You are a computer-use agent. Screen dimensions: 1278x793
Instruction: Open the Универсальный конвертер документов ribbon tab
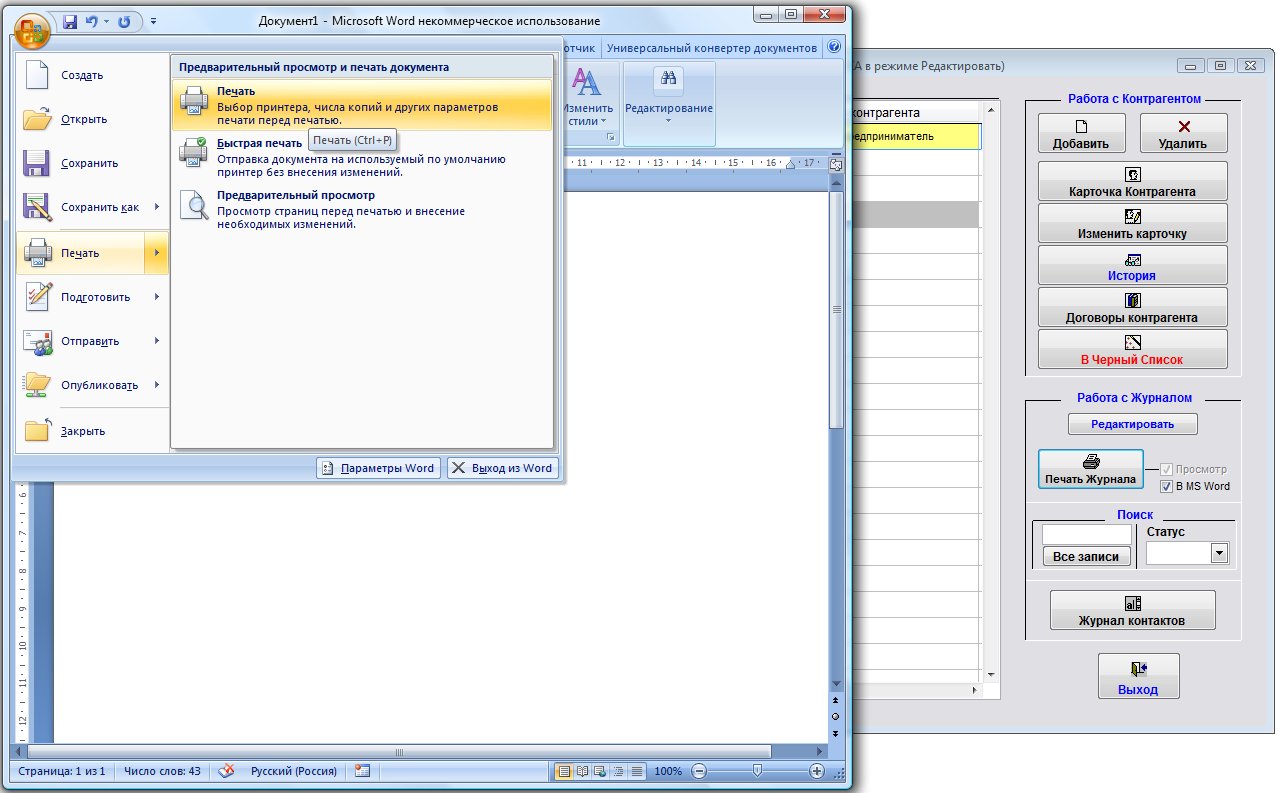(x=712, y=47)
